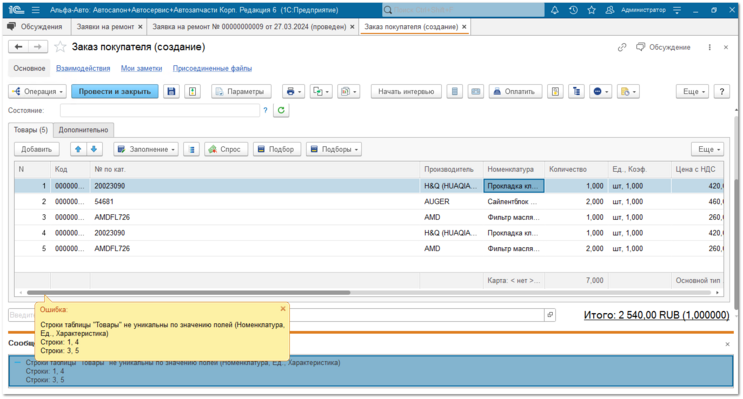Open service settings lines icon in title bar
Viewport: 743px width, 399px height.
click(677, 9)
